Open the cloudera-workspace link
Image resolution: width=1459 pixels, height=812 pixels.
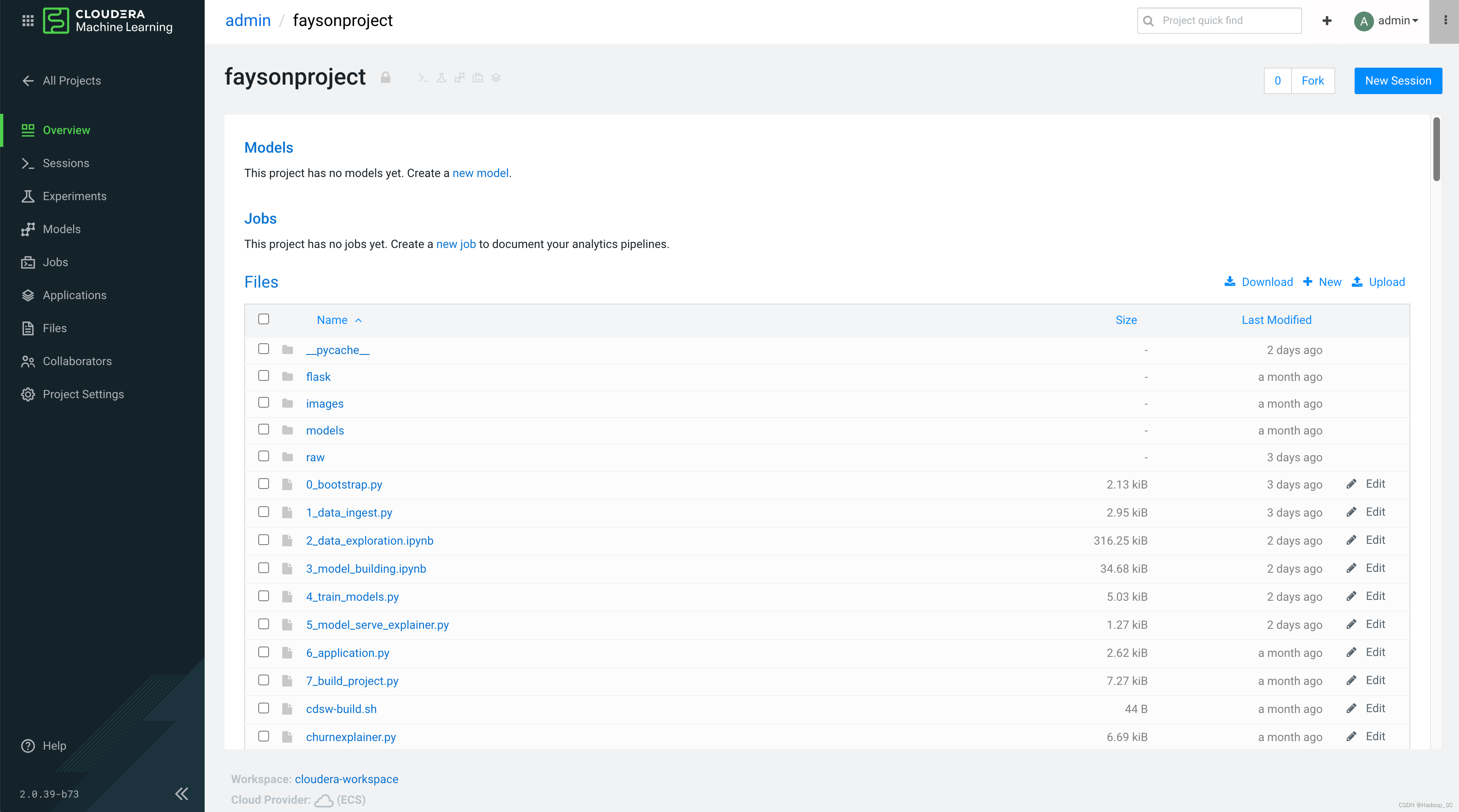tap(346, 779)
